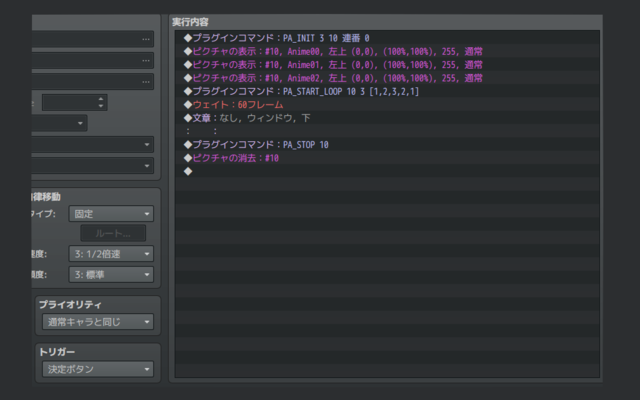
Task: Open the 決定ボタン trigger dropdown
Action: point(98,369)
